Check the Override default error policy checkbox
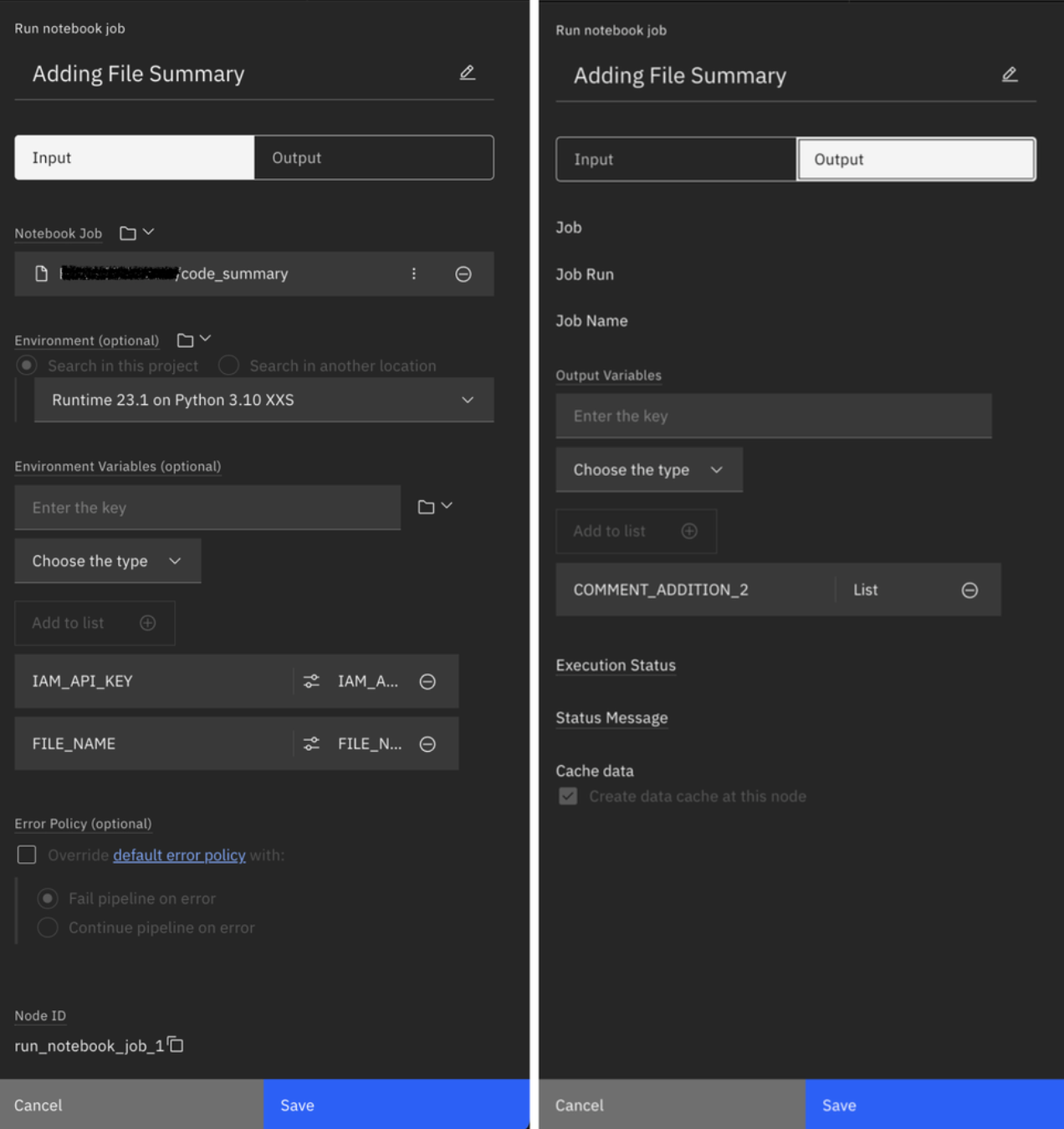Viewport: 1064px width, 1129px height. click(26, 855)
